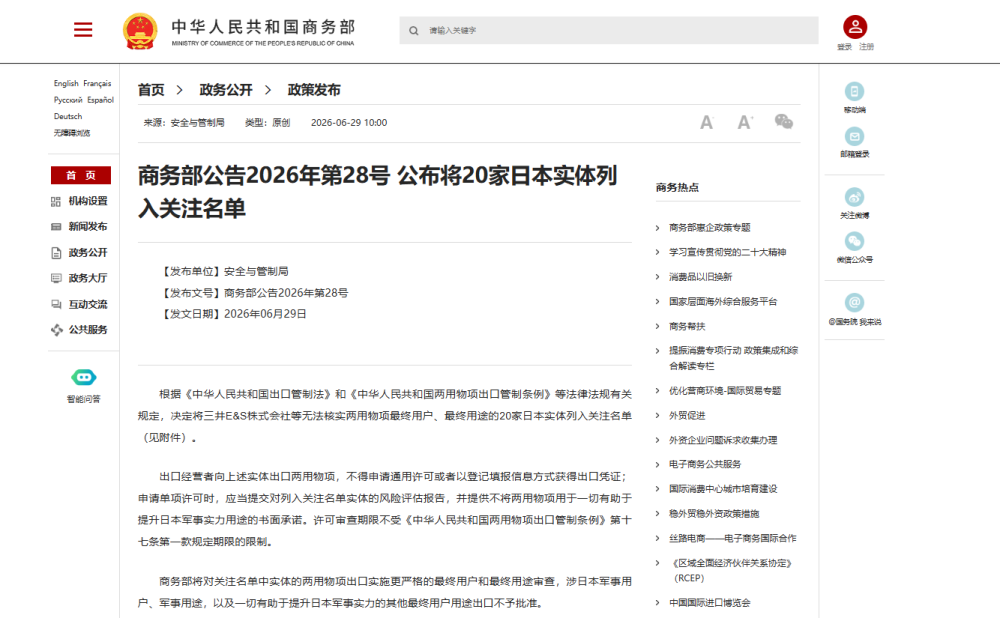Open the mailbox login icon
The width and height of the screenshot is (1000, 618).
tap(855, 136)
